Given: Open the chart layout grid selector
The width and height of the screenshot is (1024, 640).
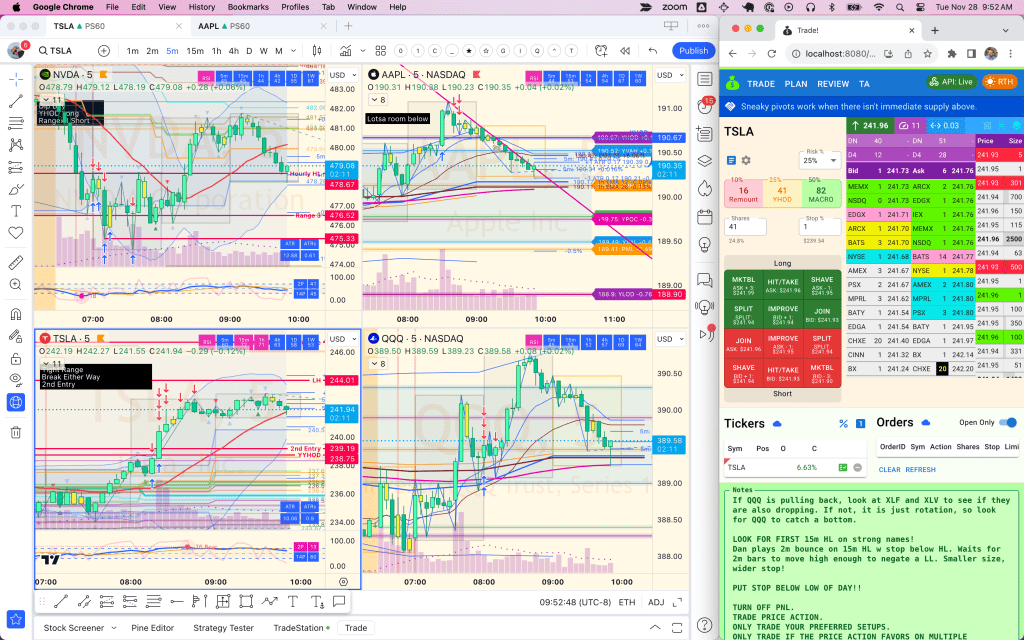Looking at the screenshot, I should [380, 50].
